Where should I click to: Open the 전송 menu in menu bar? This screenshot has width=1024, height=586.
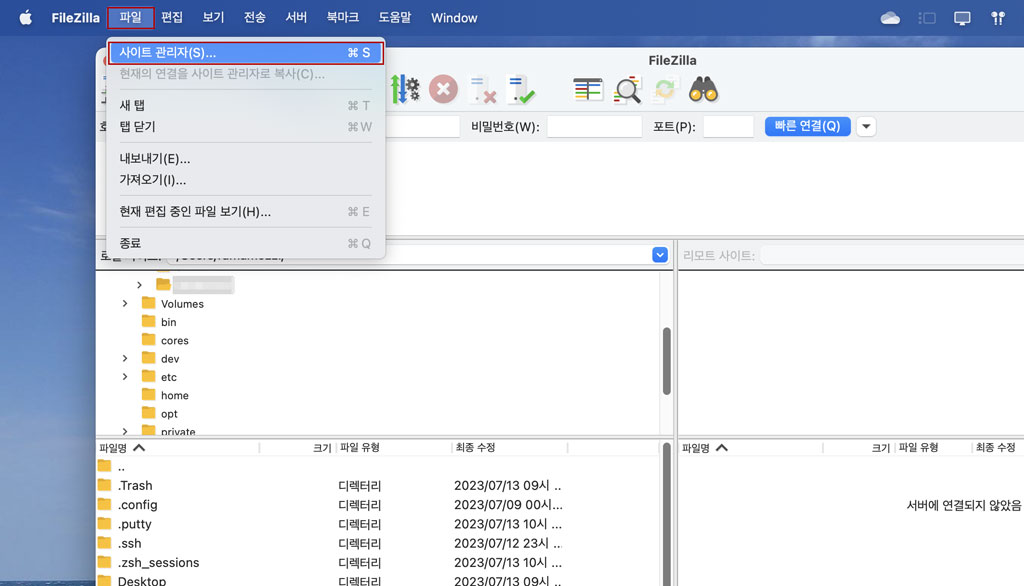[x=255, y=18]
